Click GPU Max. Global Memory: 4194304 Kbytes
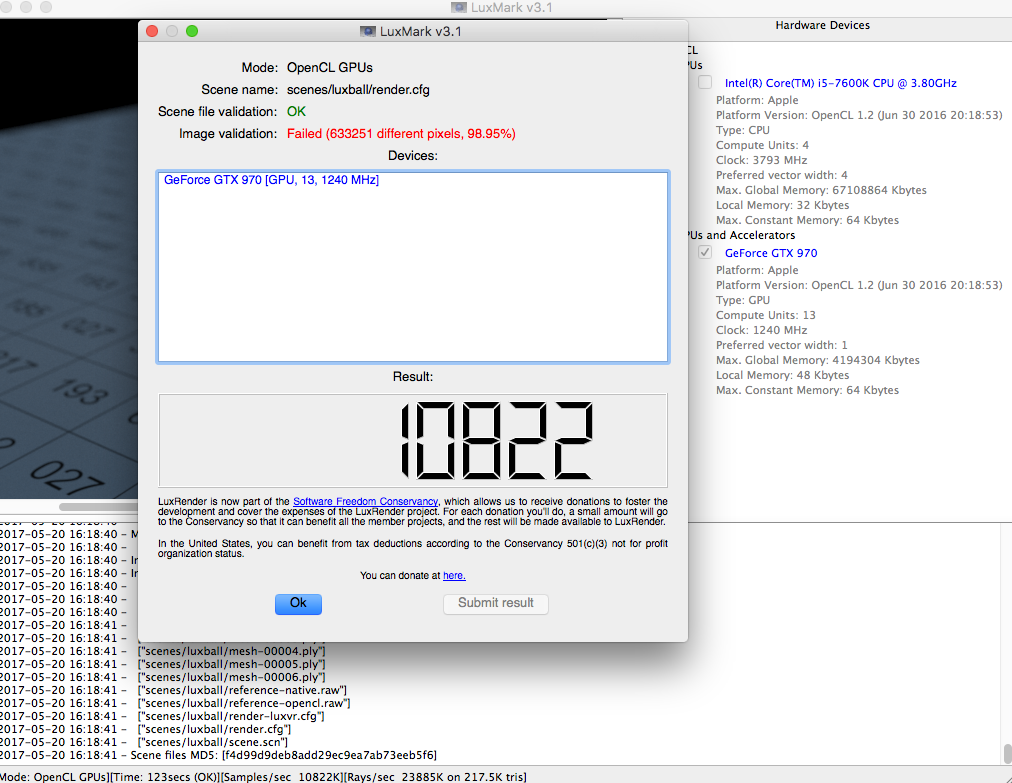The height and width of the screenshot is (783, 1012). 818,360
